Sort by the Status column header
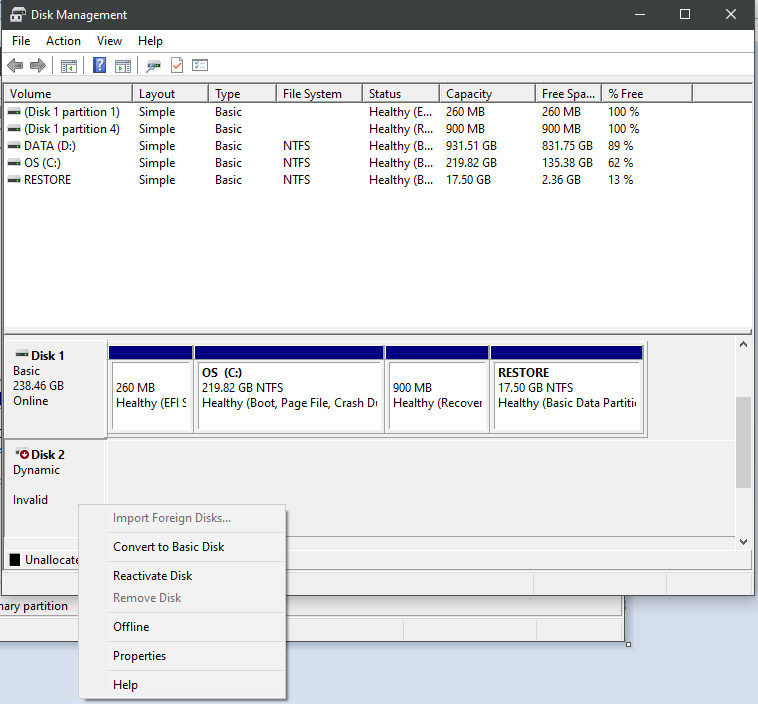758x704 pixels. pyautogui.click(x=401, y=93)
